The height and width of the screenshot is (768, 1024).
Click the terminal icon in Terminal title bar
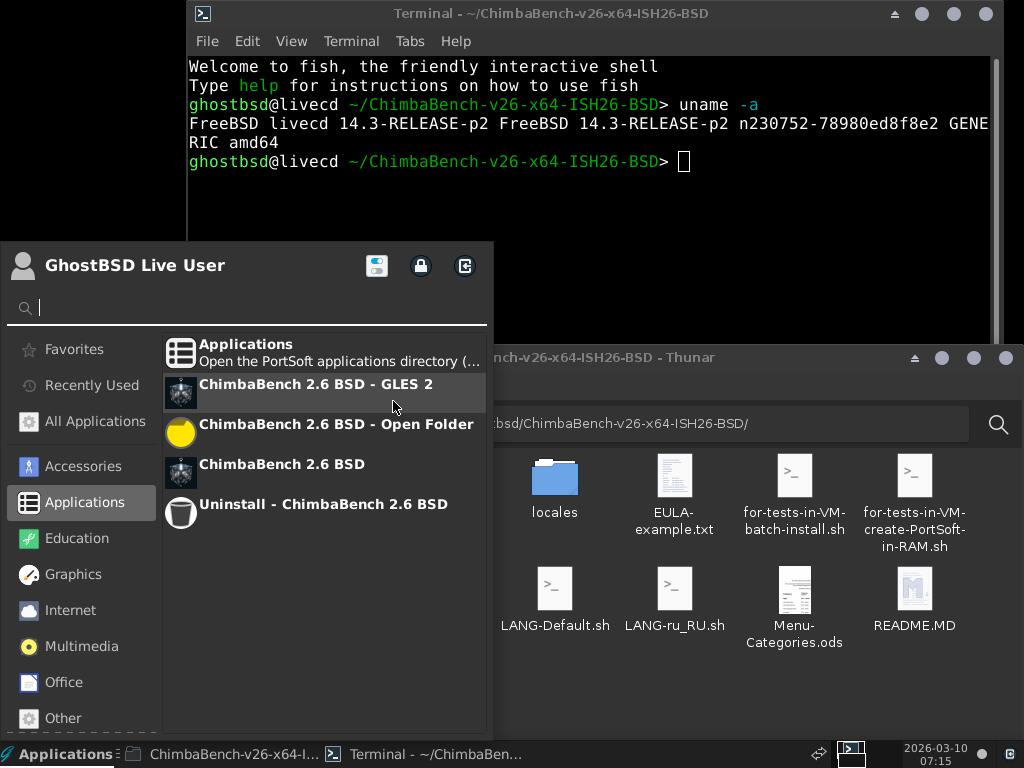pos(203,14)
